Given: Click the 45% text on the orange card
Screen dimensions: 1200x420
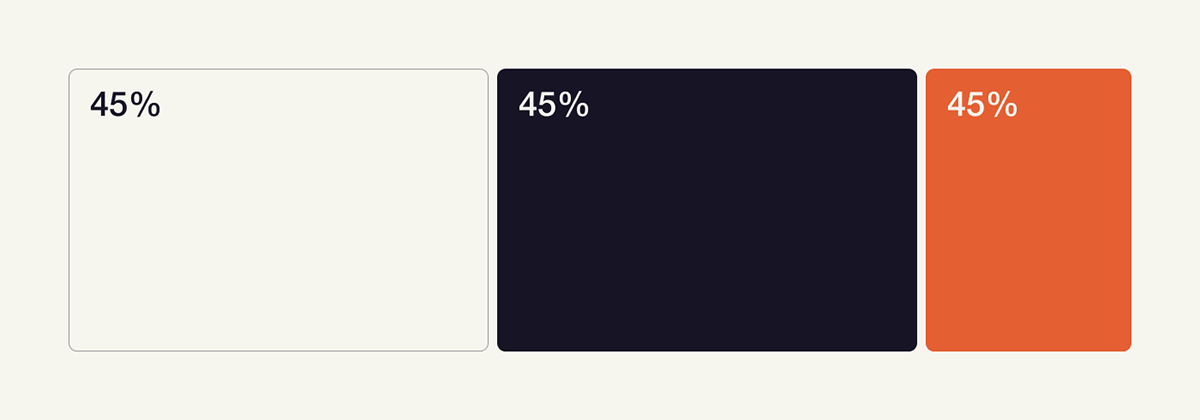Looking at the screenshot, I should [x=981, y=105].
